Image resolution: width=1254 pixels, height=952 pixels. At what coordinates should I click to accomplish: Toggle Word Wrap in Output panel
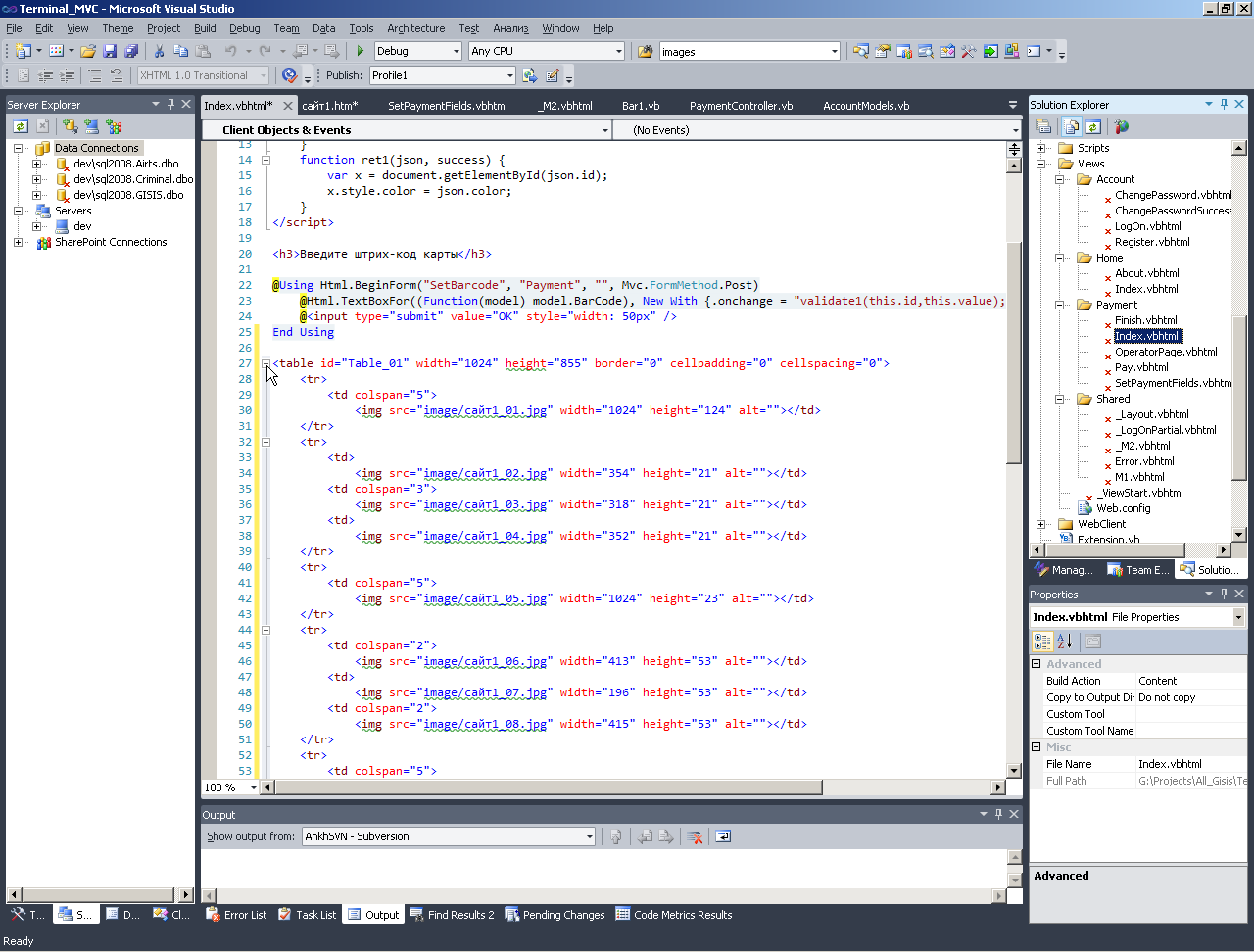pyautogui.click(x=723, y=836)
